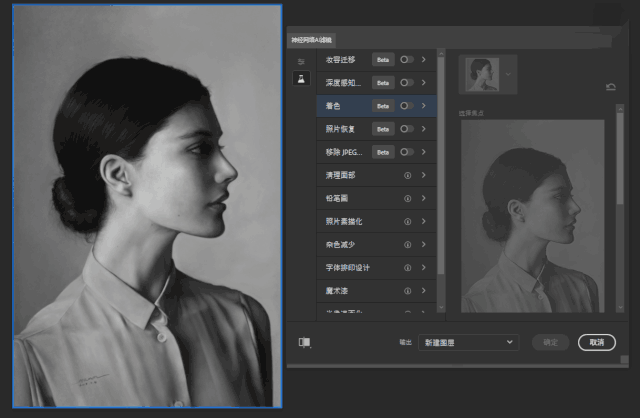The width and height of the screenshot is (640, 418).
Task: Enable the 妆容迁移 filter toggle
Action: 406,59
